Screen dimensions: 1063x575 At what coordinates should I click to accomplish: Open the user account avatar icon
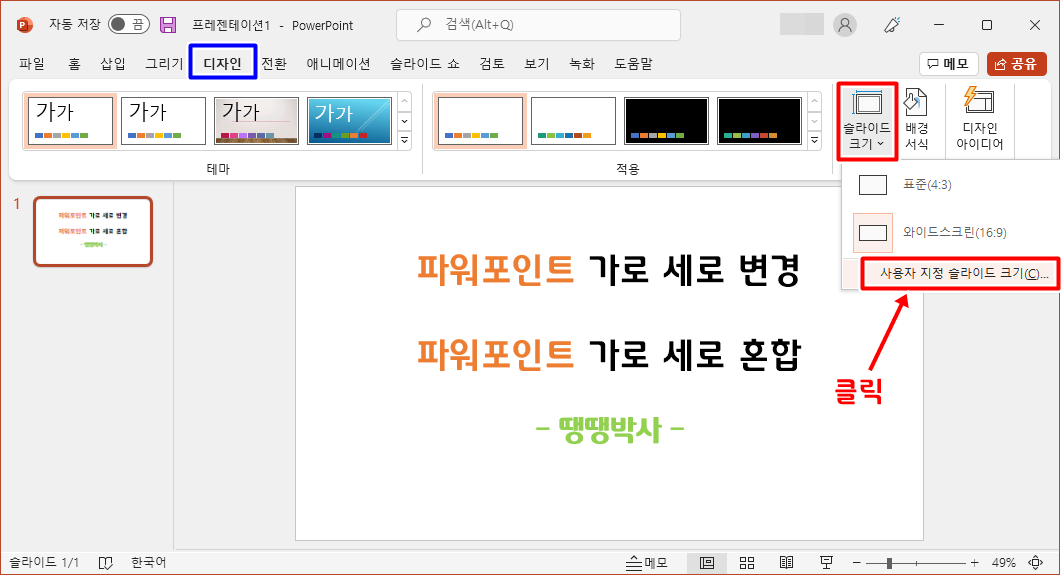845,25
